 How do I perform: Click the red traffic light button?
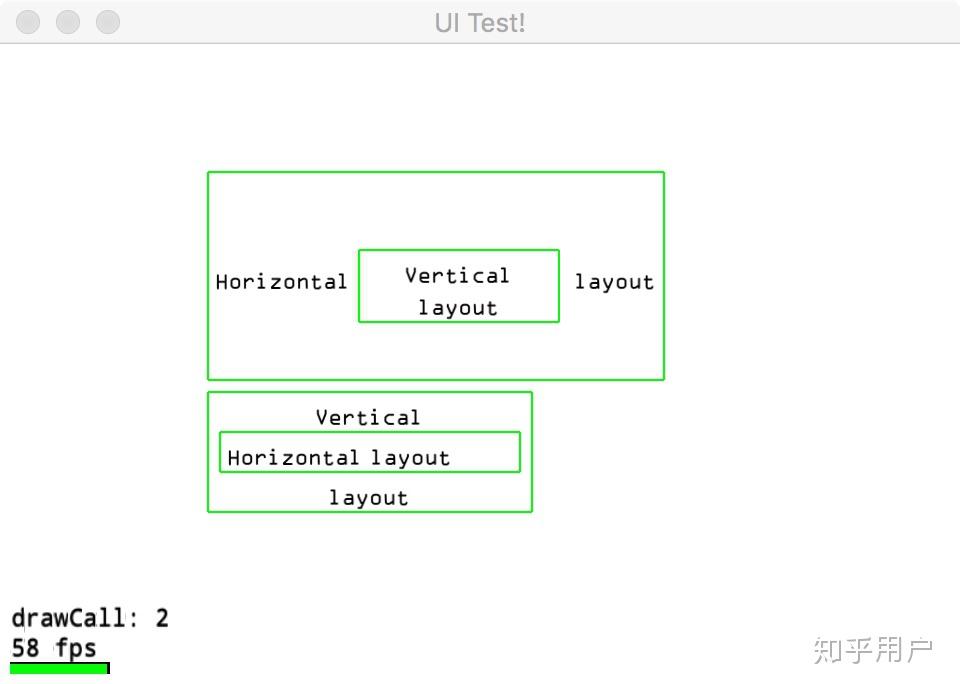click(27, 22)
